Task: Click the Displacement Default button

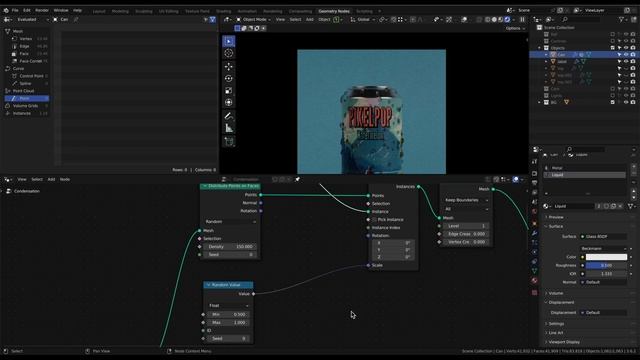Action: (604, 312)
